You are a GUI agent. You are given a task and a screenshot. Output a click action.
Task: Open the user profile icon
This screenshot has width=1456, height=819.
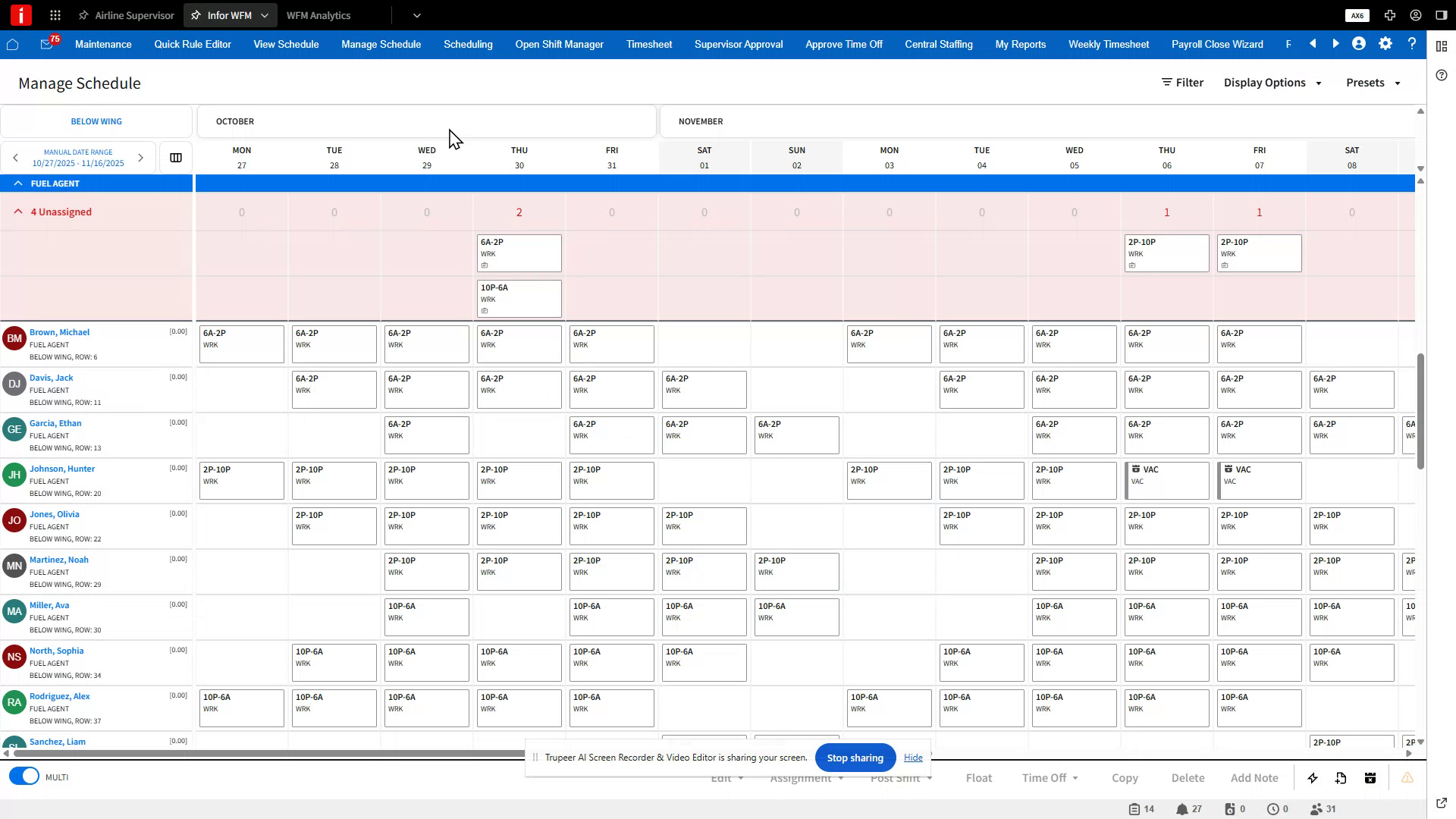[x=1358, y=44]
